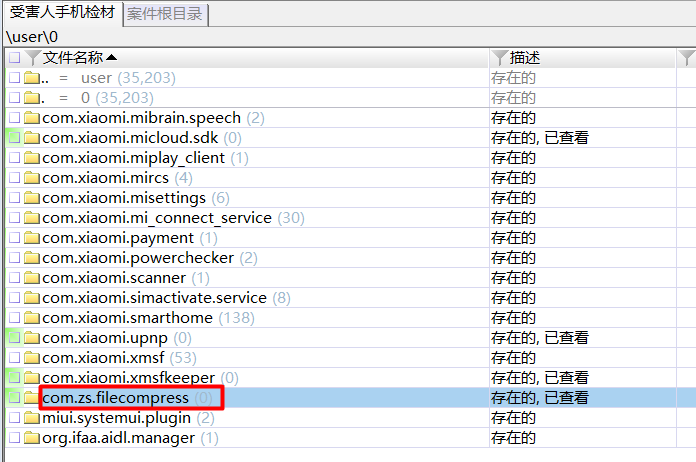Check the box for parent user row
The width and height of the screenshot is (696, 462).
[x=15, y=78]
